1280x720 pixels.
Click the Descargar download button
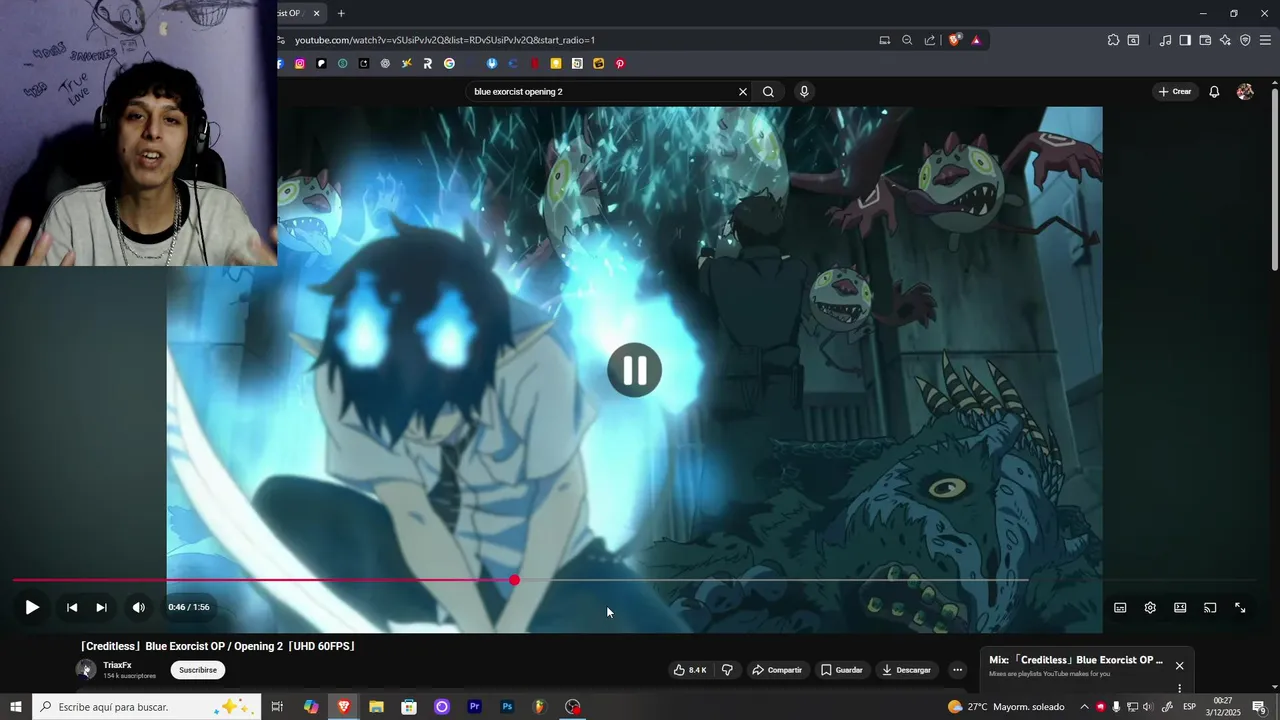(x=906, y=670)
